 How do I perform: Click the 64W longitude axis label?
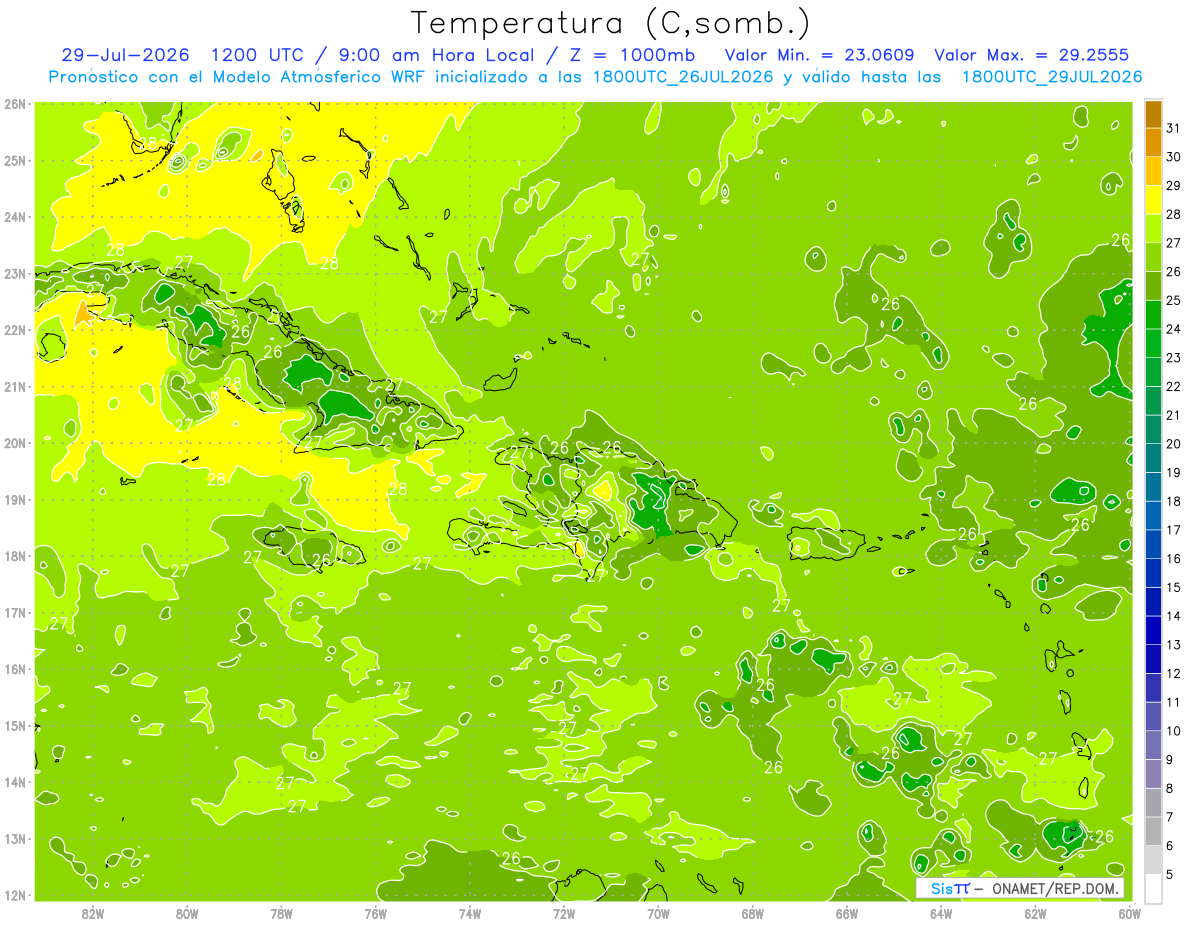(x=940, y=913)
